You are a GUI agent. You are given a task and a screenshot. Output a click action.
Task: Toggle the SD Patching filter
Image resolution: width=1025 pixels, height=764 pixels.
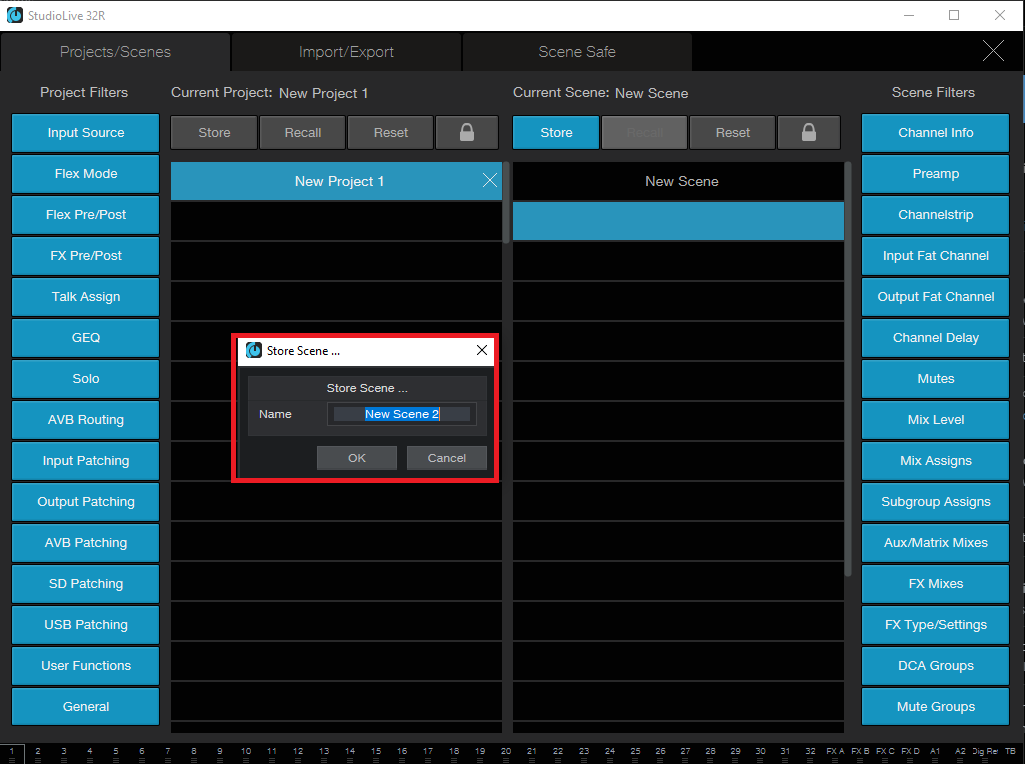point(86,584)
